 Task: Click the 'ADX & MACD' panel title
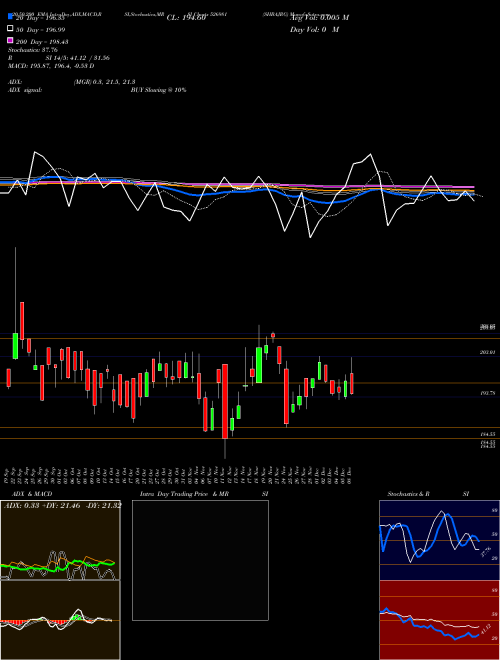[x=32, y=494]
